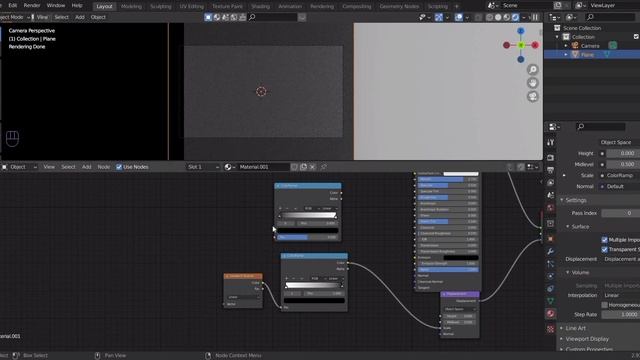The height and width of the screenshot is (360, 640).
Task: Open the Object Mode dropdown
Action: click(16, 17)
